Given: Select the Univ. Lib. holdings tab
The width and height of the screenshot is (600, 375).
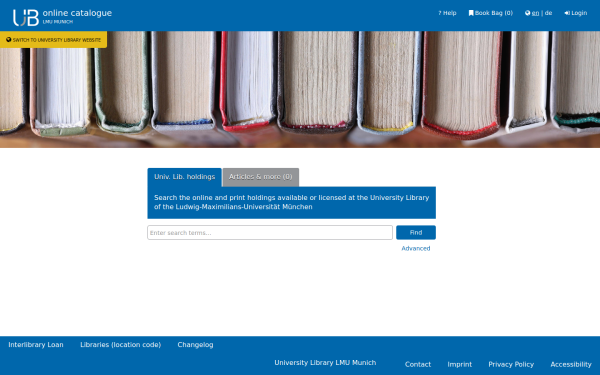Looking at the screenshot, I should [x=184, y=177].
